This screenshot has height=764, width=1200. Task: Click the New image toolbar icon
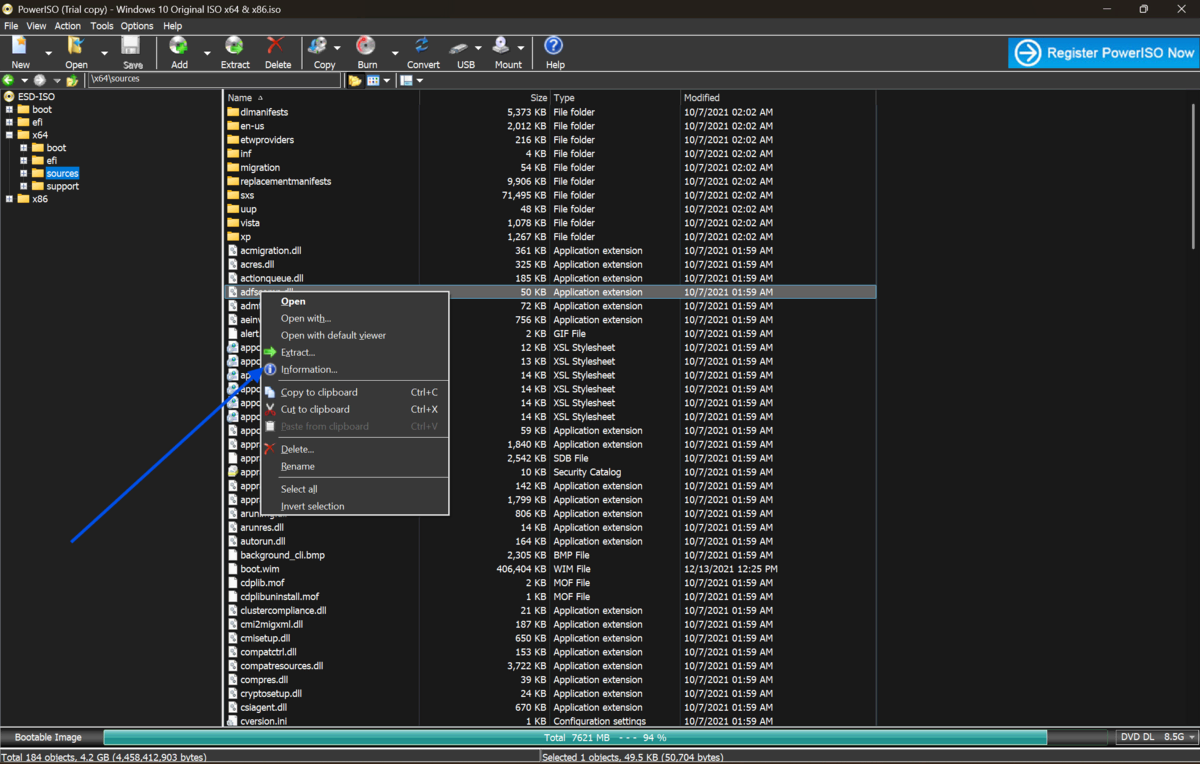pyautogui.click(x=20, y=46)
